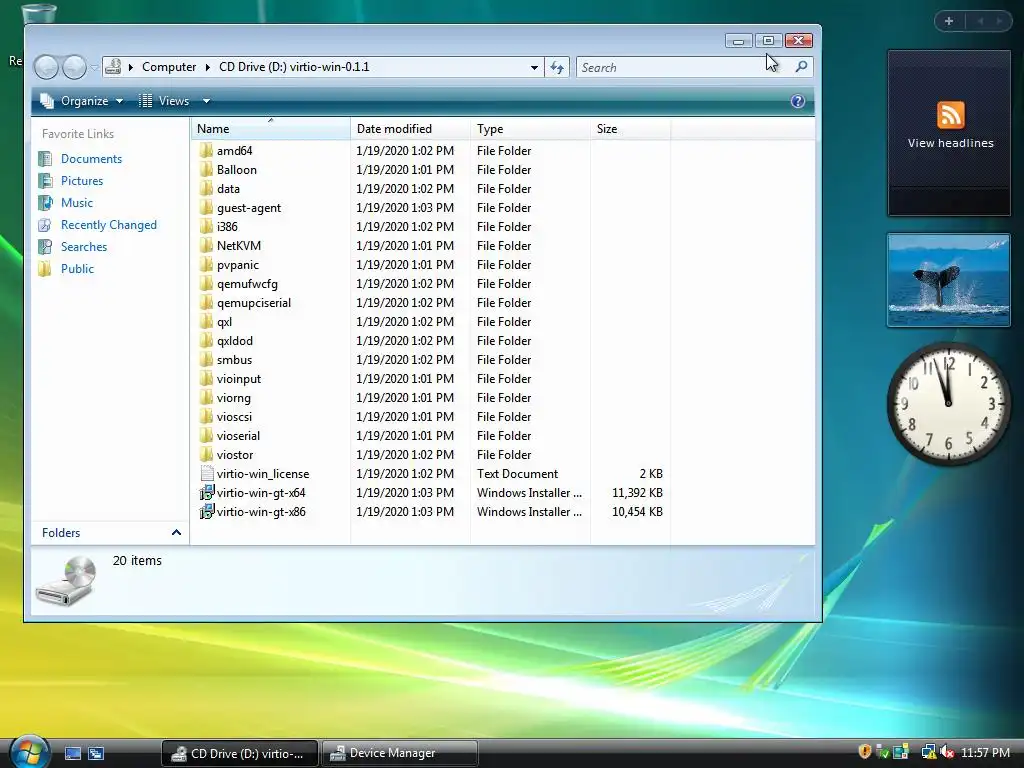This screenshot has height=768, width=1024.
Task: Select the vioinput folder name
Action: click(x=239, y=379)
